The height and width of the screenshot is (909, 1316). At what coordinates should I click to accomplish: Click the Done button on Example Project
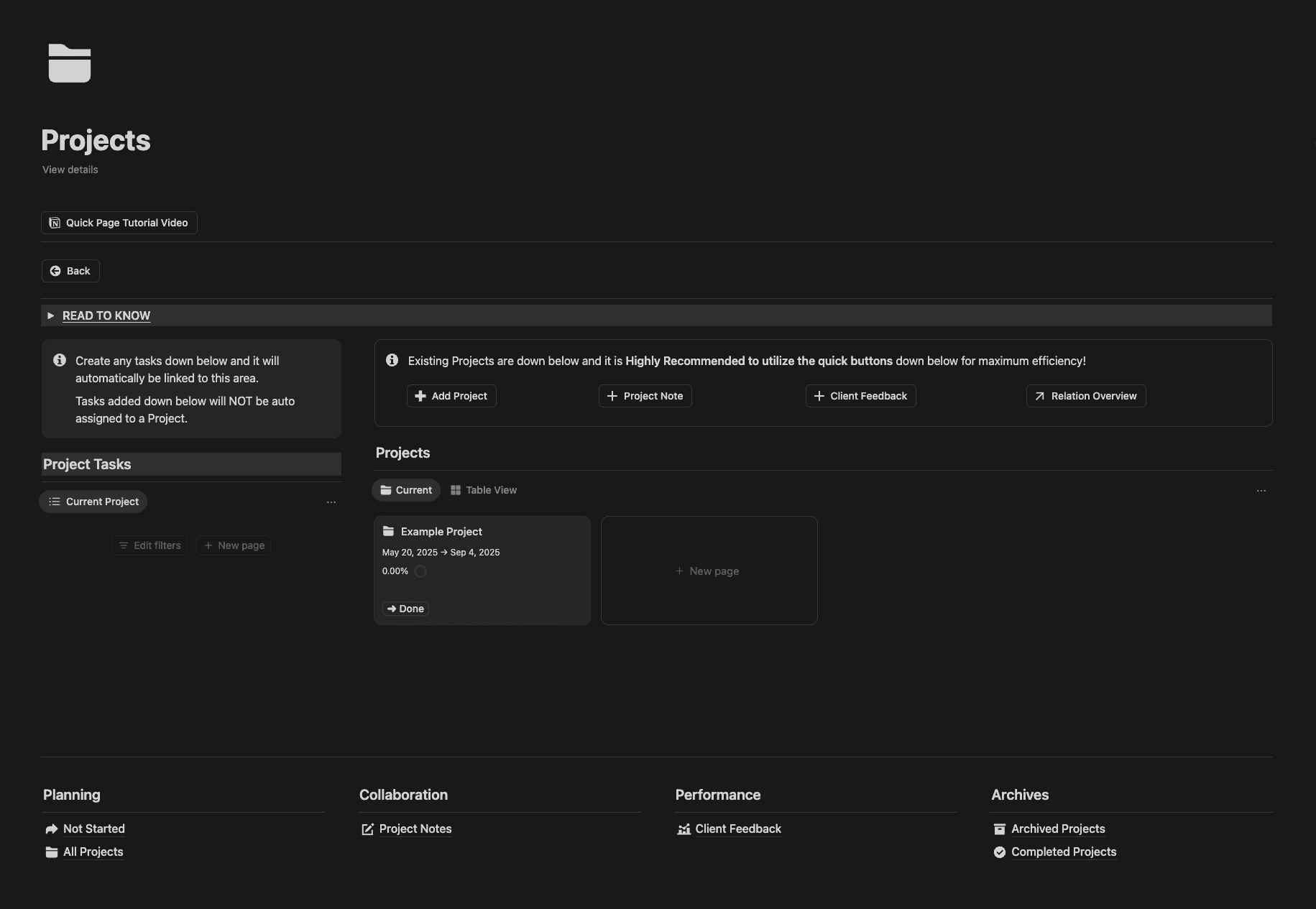tap(405, 609)
